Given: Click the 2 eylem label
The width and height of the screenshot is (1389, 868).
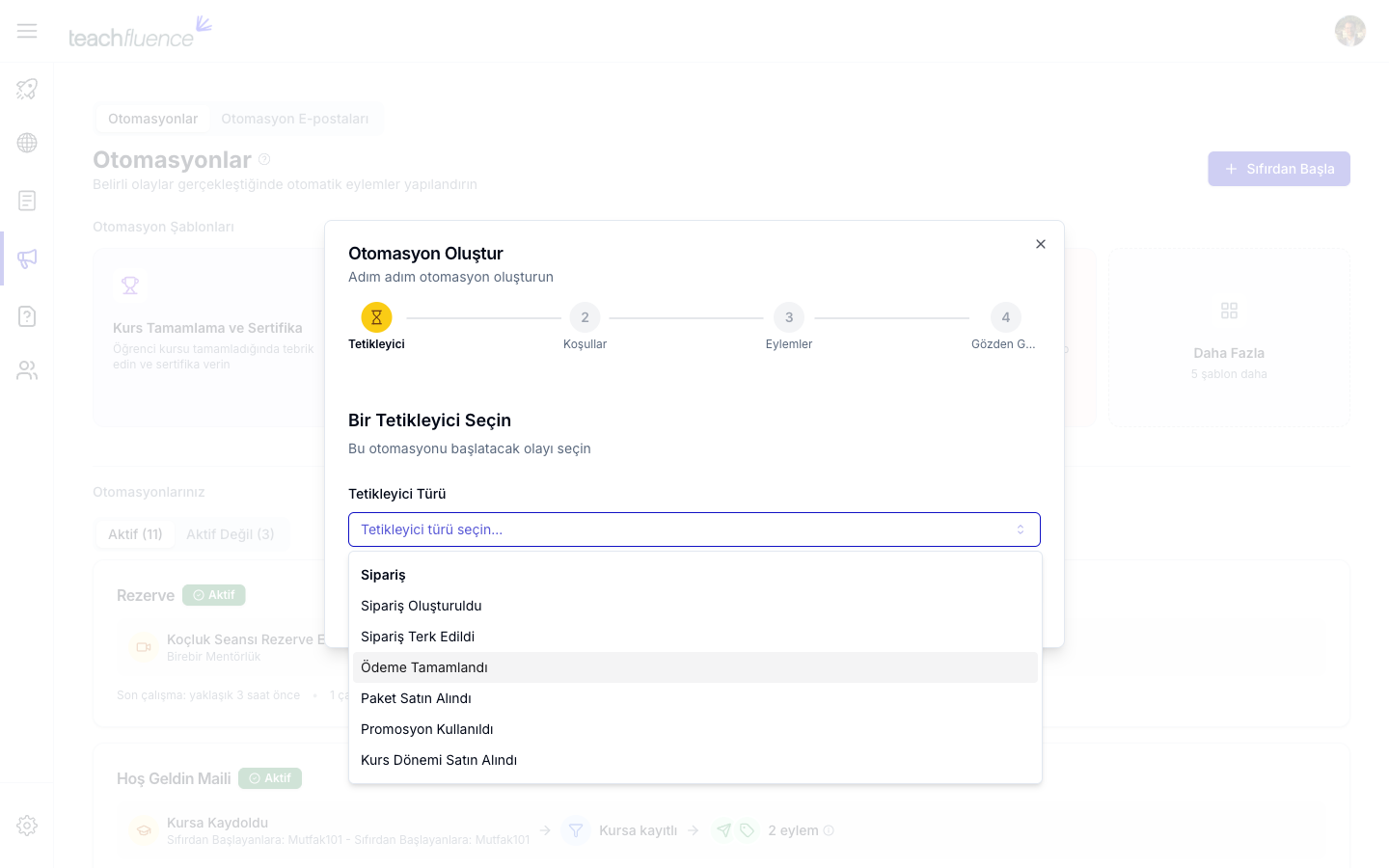Looking at the screenshot, I should click(x=793, y=830).
